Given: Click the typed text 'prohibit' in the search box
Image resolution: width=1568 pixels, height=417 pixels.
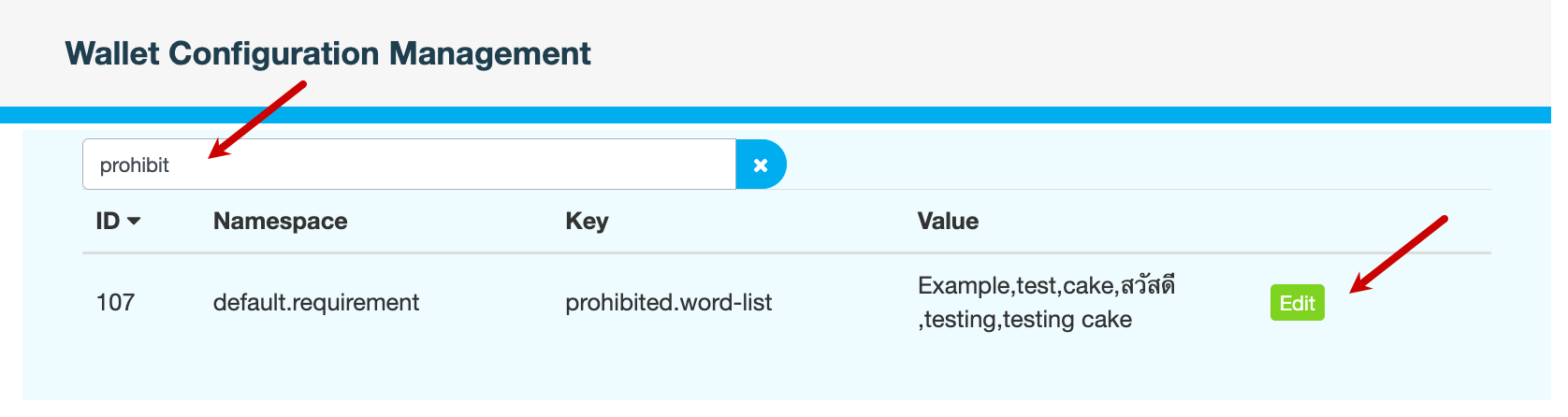Looking at the screenshot, I should pos(135,165).
